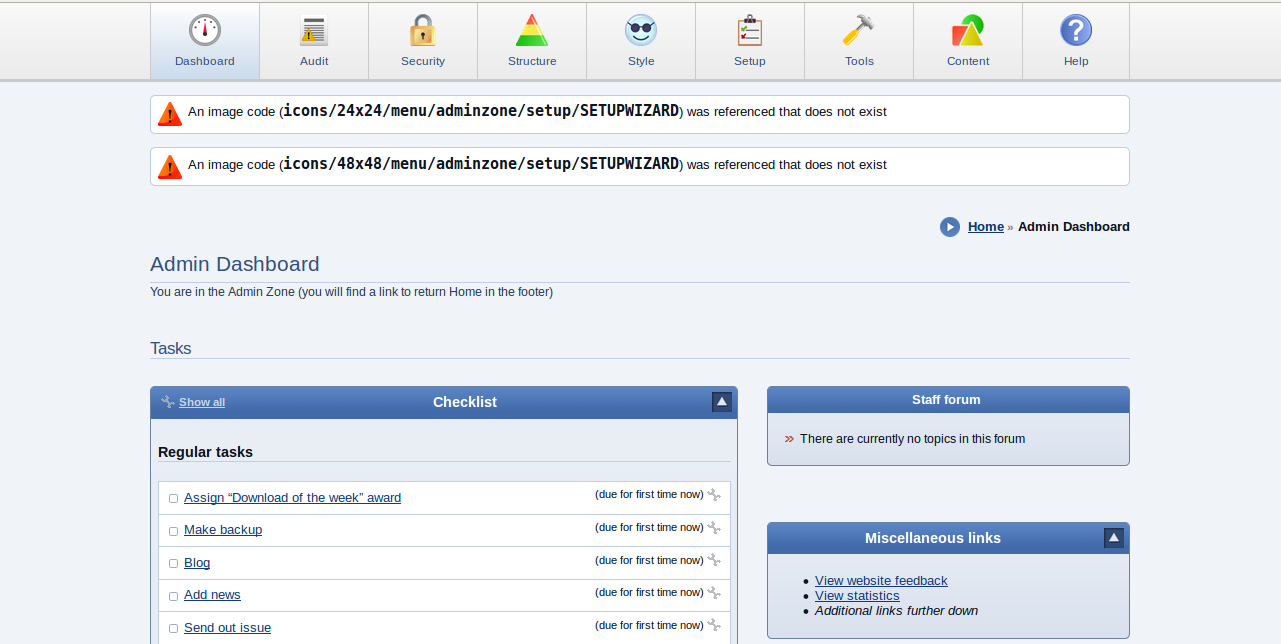Collapse the Checklist panel
Image resolution: width=1281 pixels, height=644 pixels.
(722, 402)
